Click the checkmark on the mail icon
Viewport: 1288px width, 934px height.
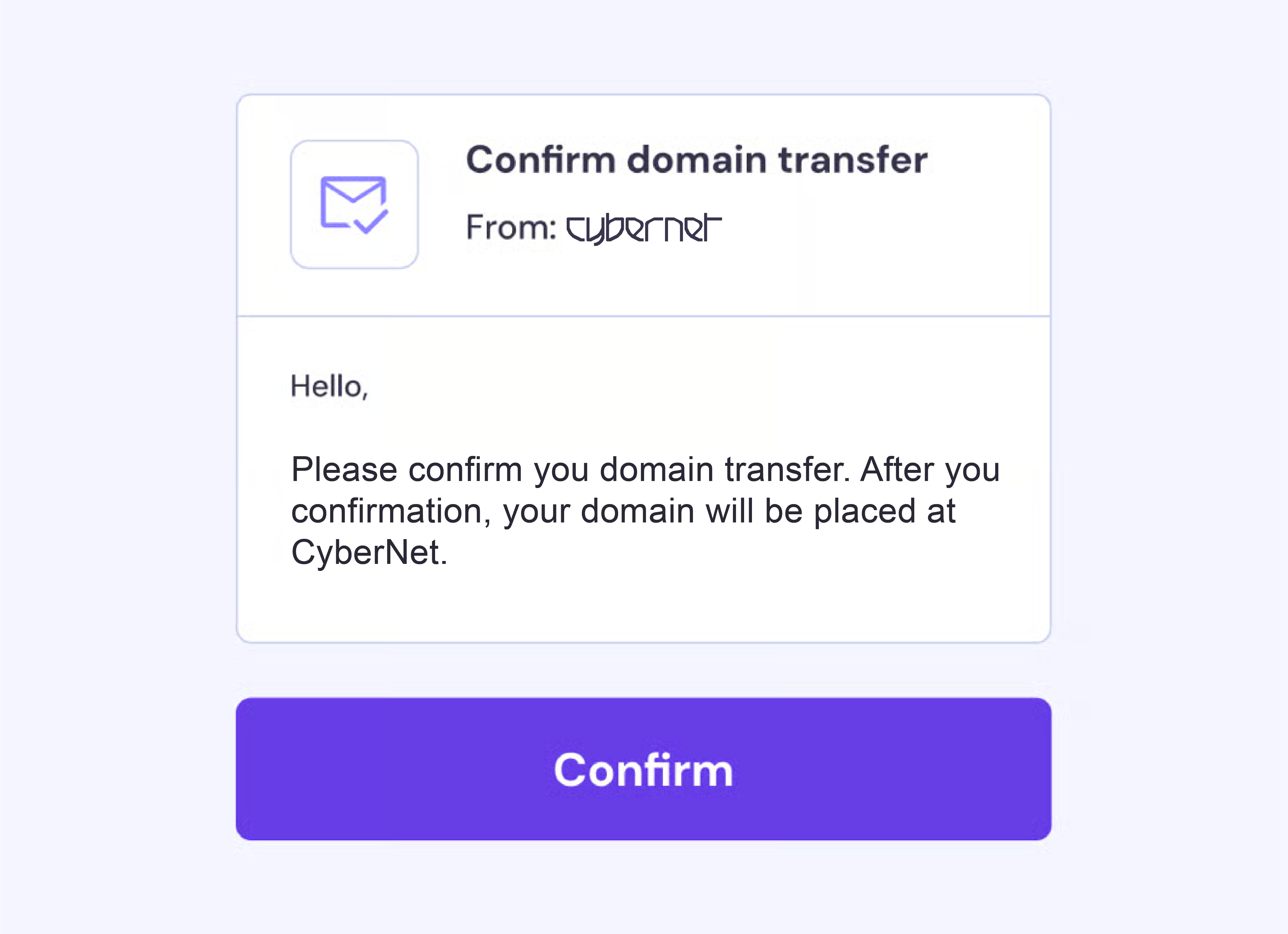point(372,223)
